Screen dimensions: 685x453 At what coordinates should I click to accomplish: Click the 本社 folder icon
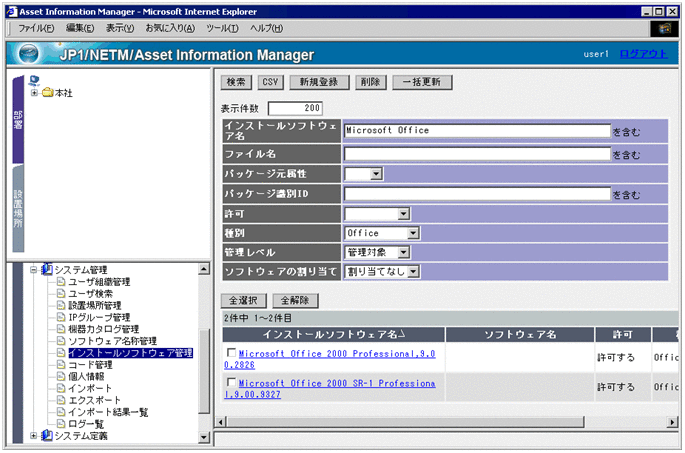point(48,93)
